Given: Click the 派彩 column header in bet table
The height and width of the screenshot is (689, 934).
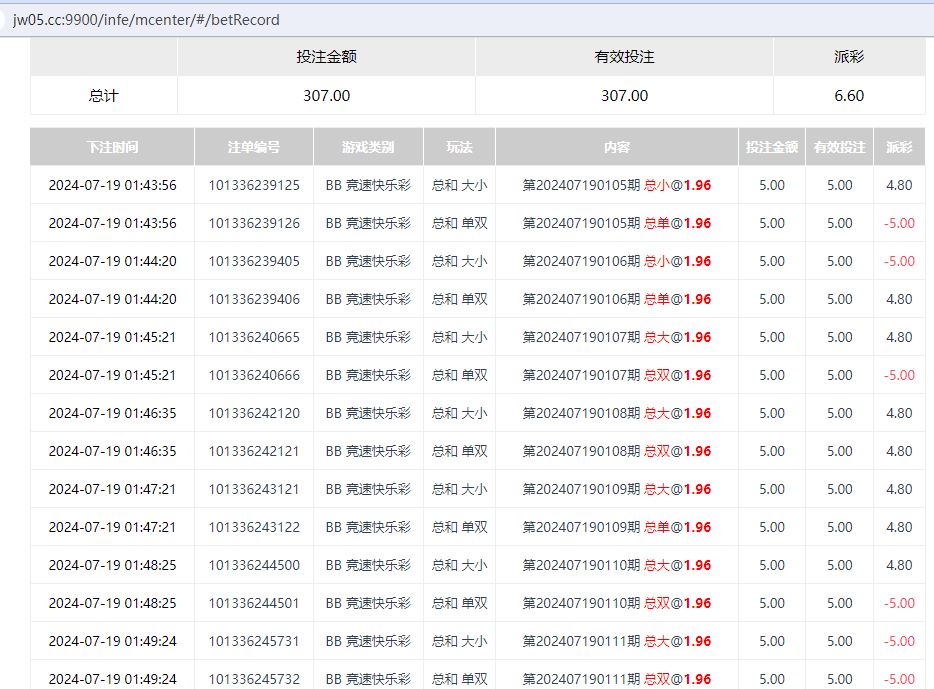Looking at the screenshot, I should click(899, 147).
